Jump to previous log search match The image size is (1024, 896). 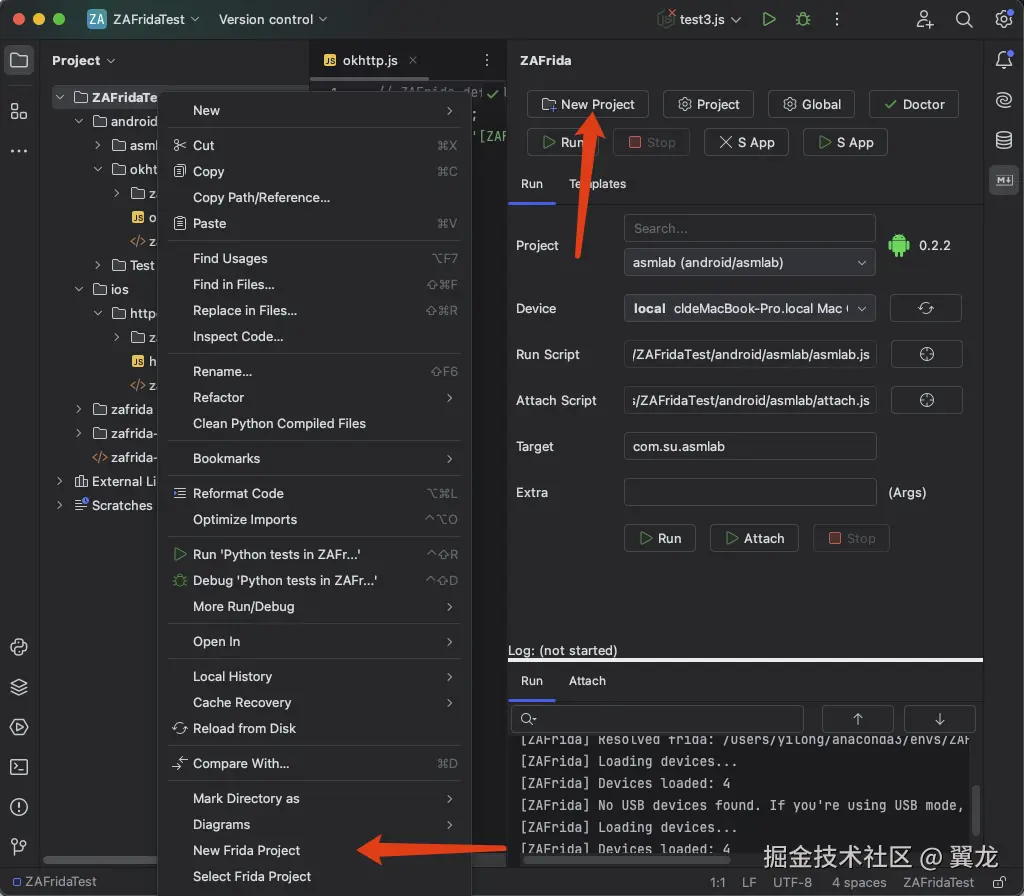[x=857, y=718]
